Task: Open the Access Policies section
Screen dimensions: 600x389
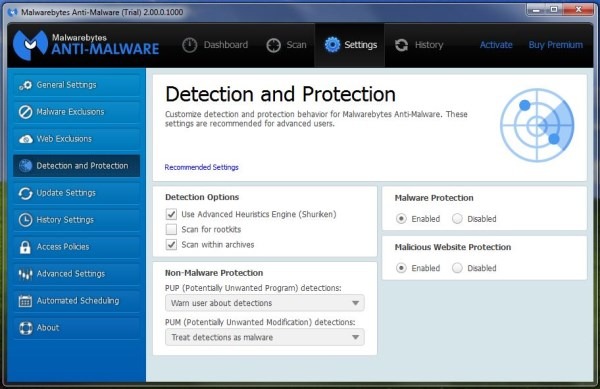Action: point(77,247)
